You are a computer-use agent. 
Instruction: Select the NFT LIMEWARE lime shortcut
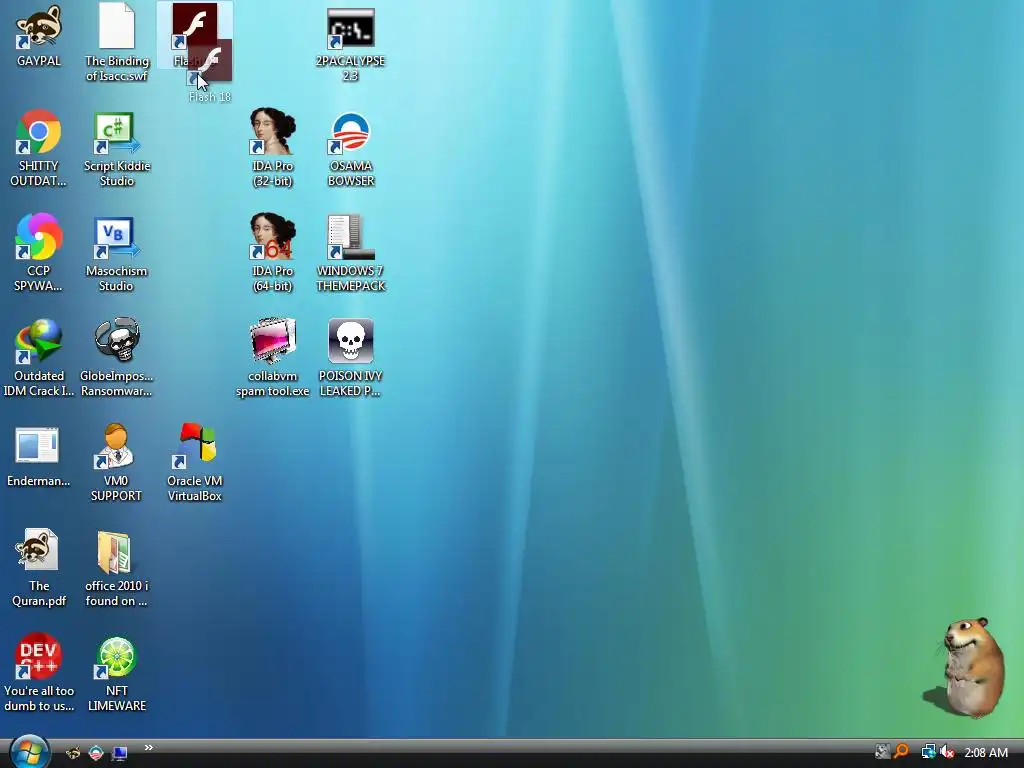[x=117, y=673]
